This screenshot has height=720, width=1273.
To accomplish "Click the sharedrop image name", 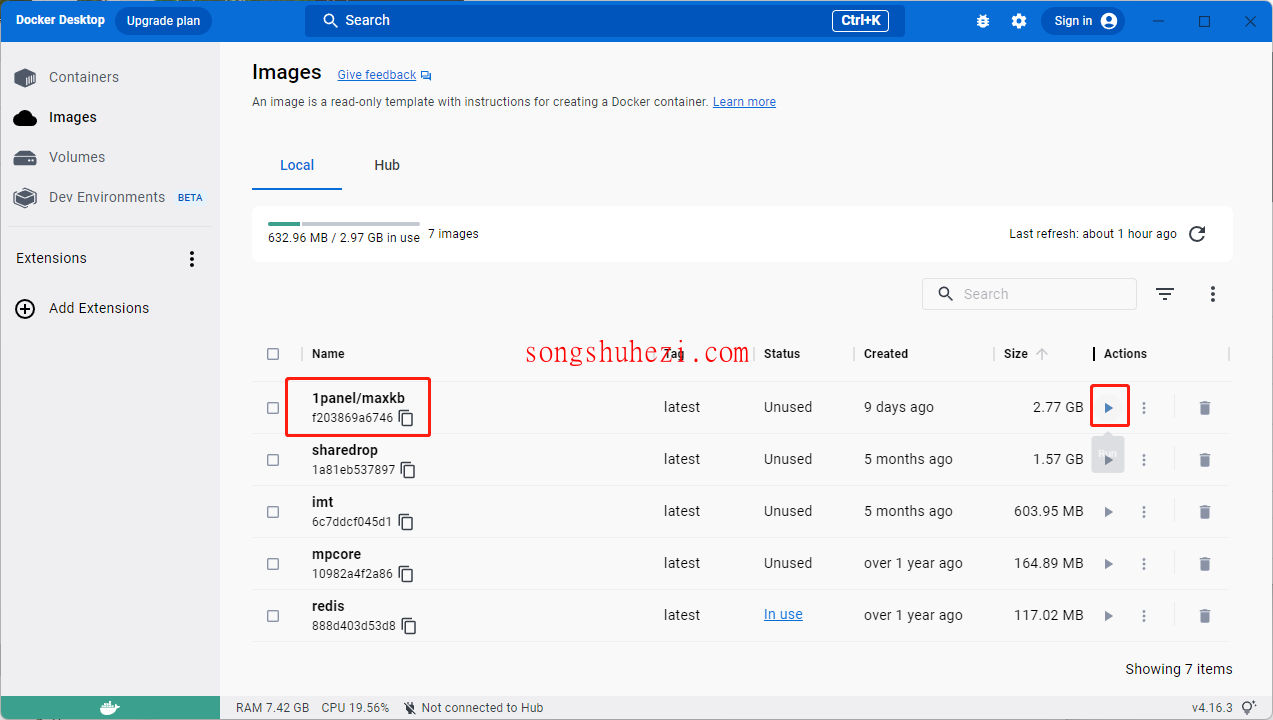I will 345,450.
